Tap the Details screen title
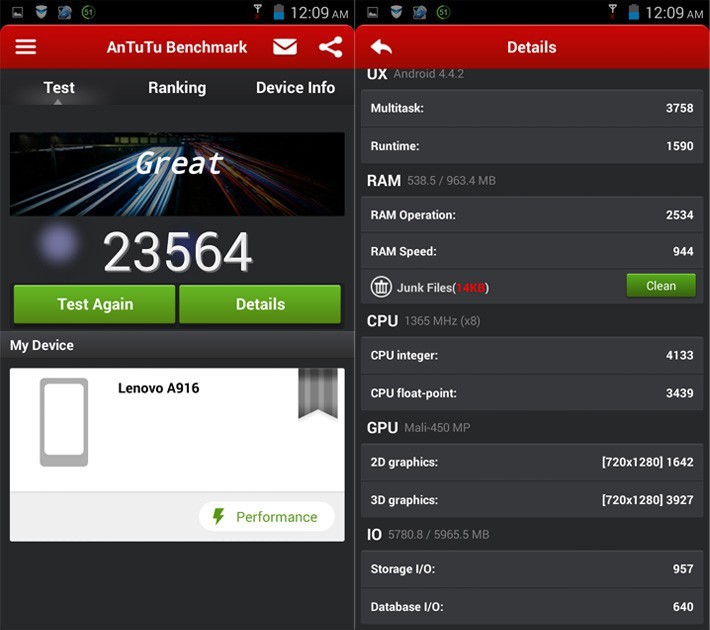Screen dimensions: 710x630 (x=532, y=47)
